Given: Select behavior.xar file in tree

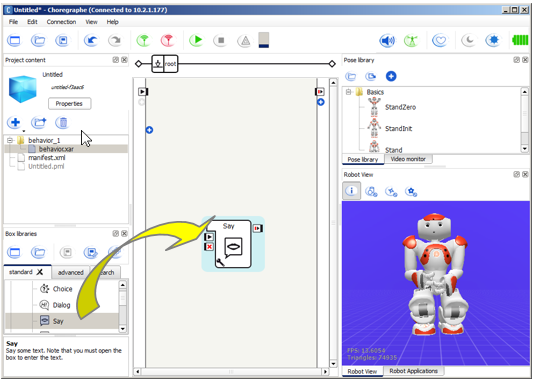Looking at the screenshot, I should tap(56, 149).
